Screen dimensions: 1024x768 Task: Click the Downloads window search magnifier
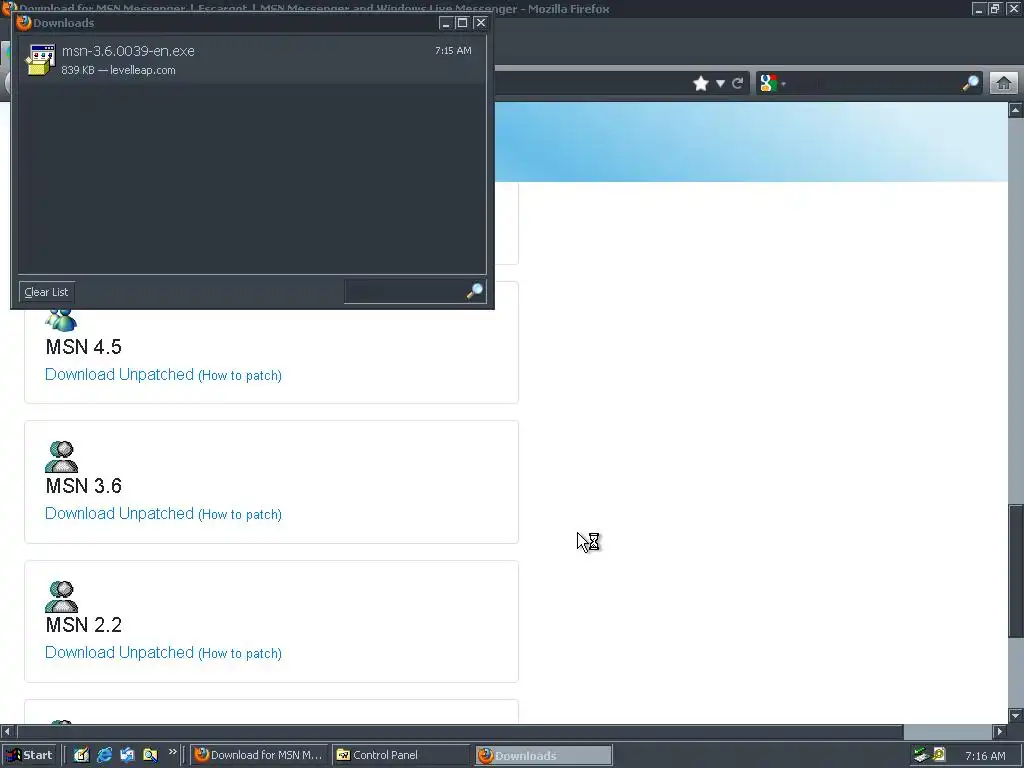(x=475, y=291)
